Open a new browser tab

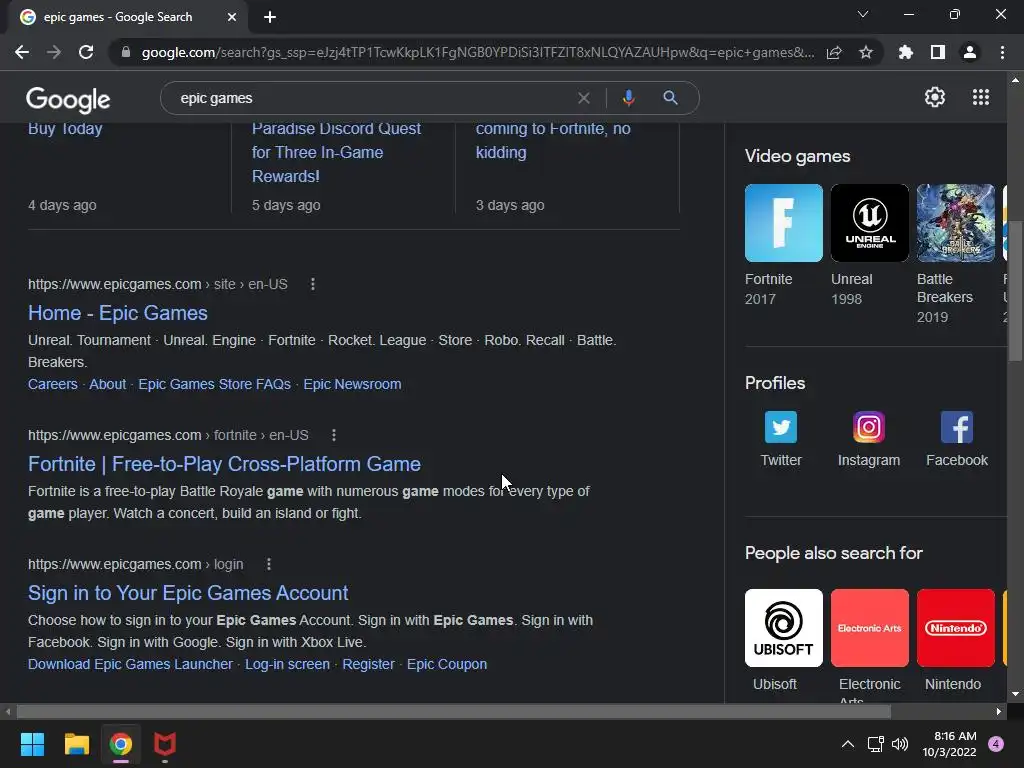(x=270, y=17)
